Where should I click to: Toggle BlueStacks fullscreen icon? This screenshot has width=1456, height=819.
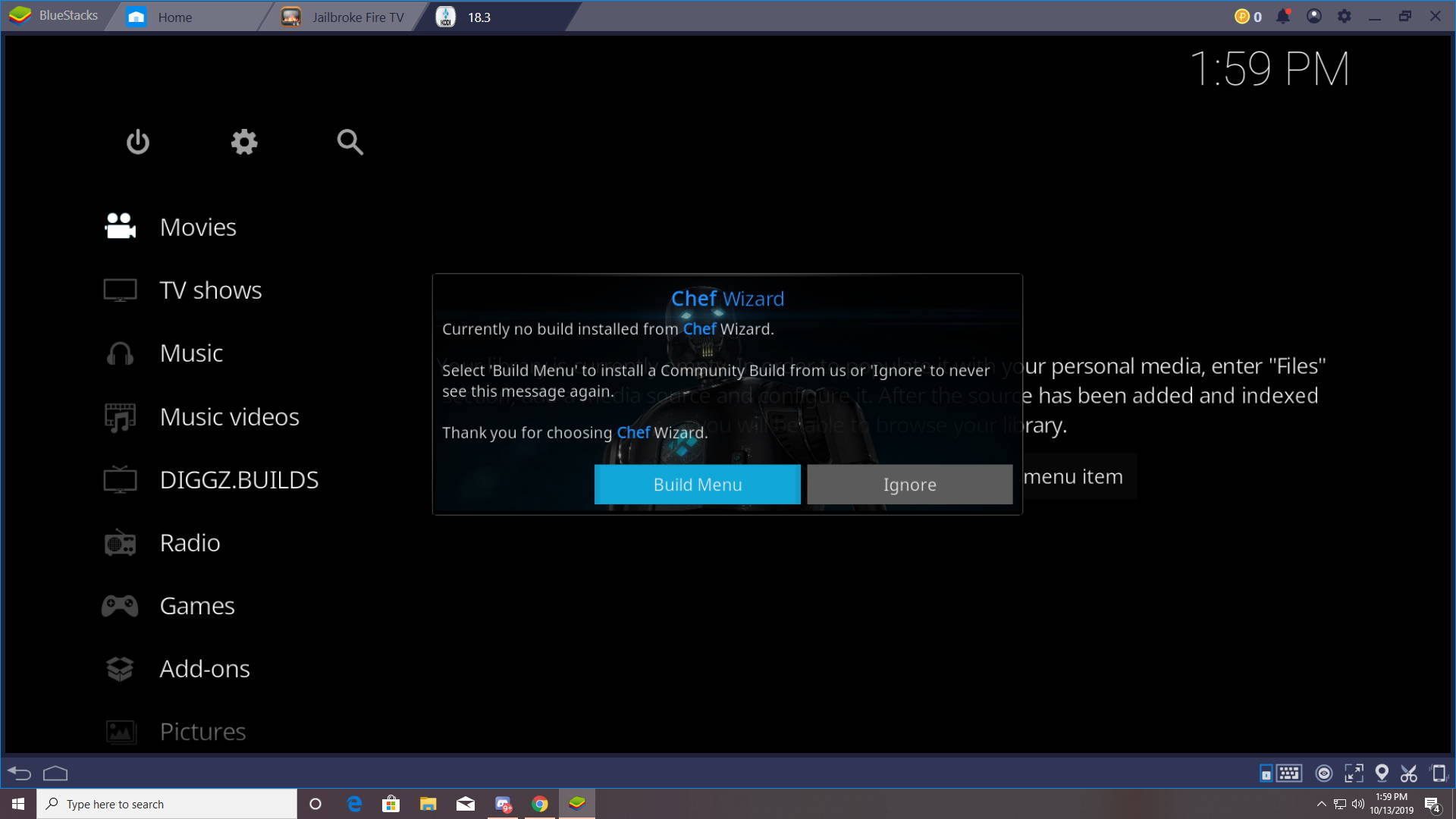(1354, 773)
